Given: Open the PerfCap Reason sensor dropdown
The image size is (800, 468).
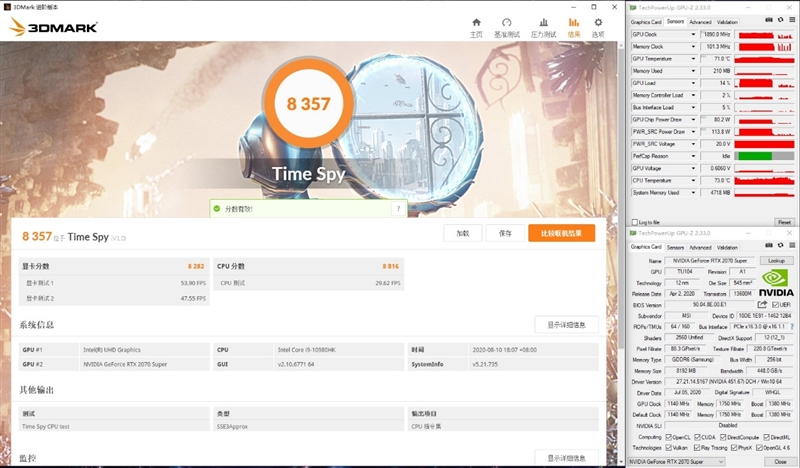Looking at the screenshot, I should coord(693,156).
